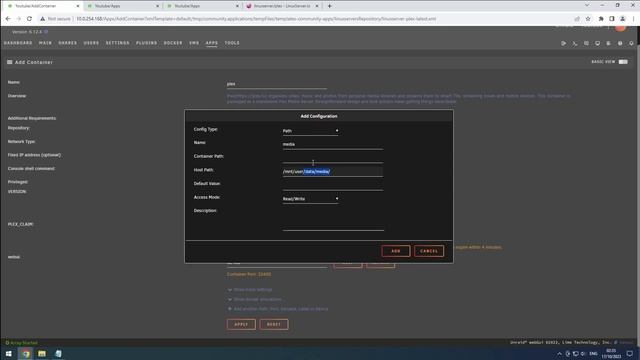Image resolution: width=640 pixels, height=360 pixels.
Task: Open the Main menu item
Action: click(45, 43)
